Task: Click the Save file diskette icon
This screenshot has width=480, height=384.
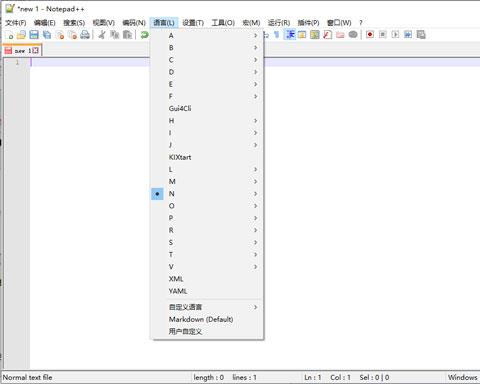Action: click(34, 35)
